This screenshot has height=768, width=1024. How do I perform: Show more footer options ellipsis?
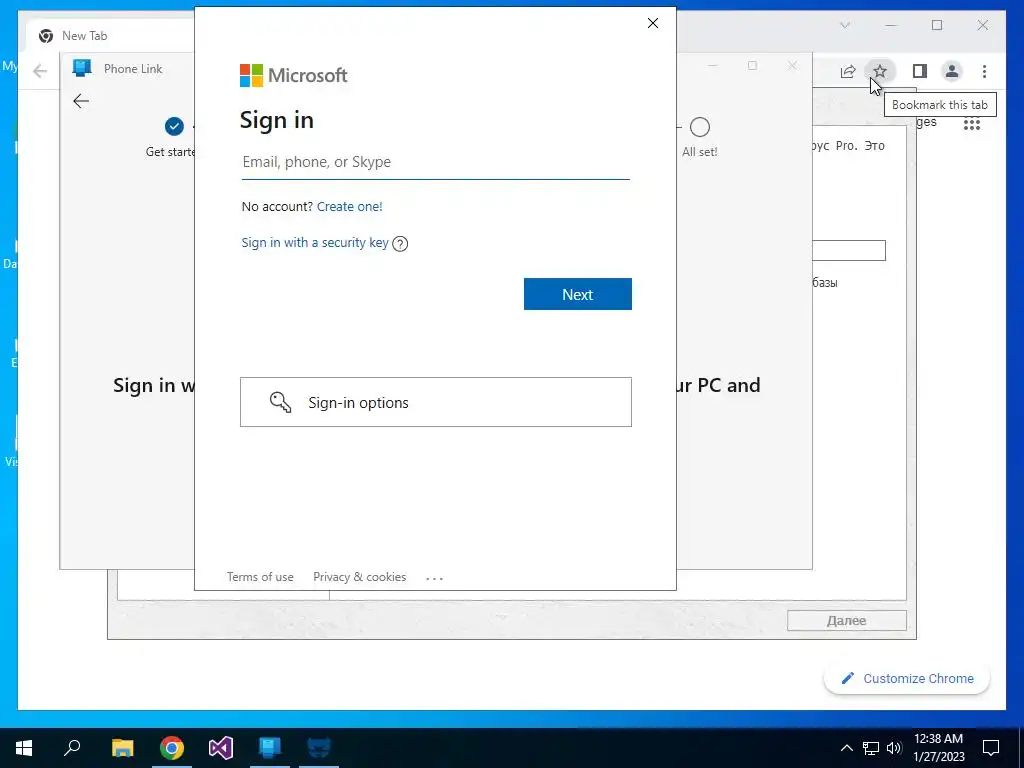[x=434, y=578]
